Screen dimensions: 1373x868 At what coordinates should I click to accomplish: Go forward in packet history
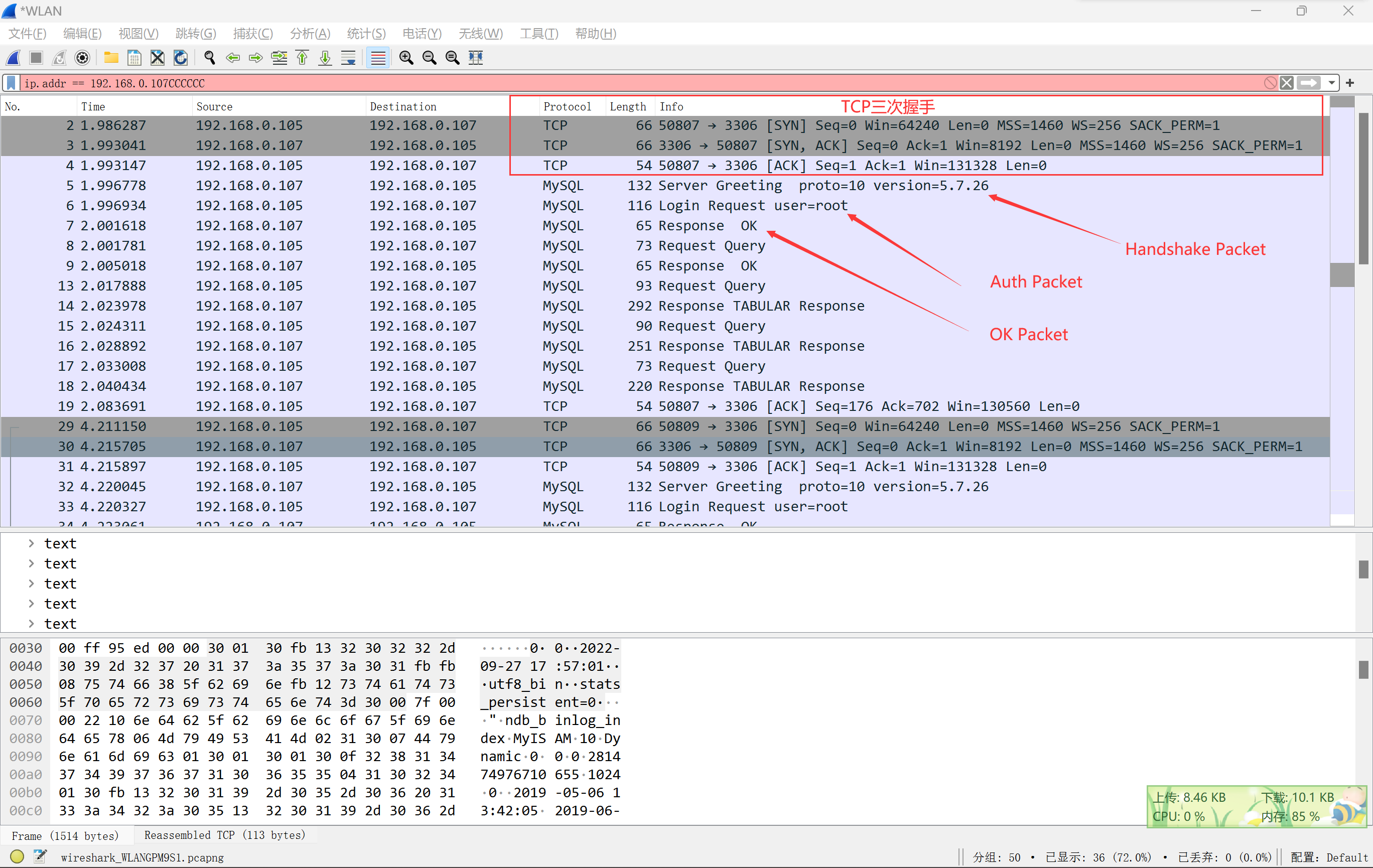[256, 58]
